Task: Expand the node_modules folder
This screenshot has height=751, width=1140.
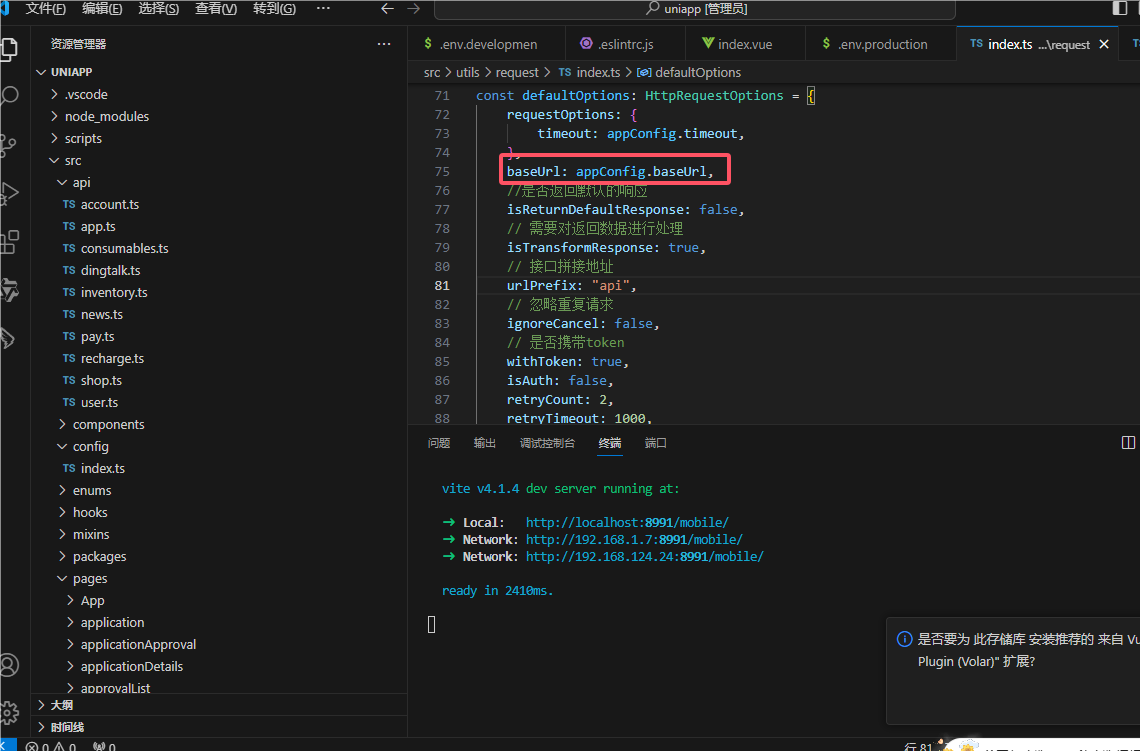Action: [55, 116]
